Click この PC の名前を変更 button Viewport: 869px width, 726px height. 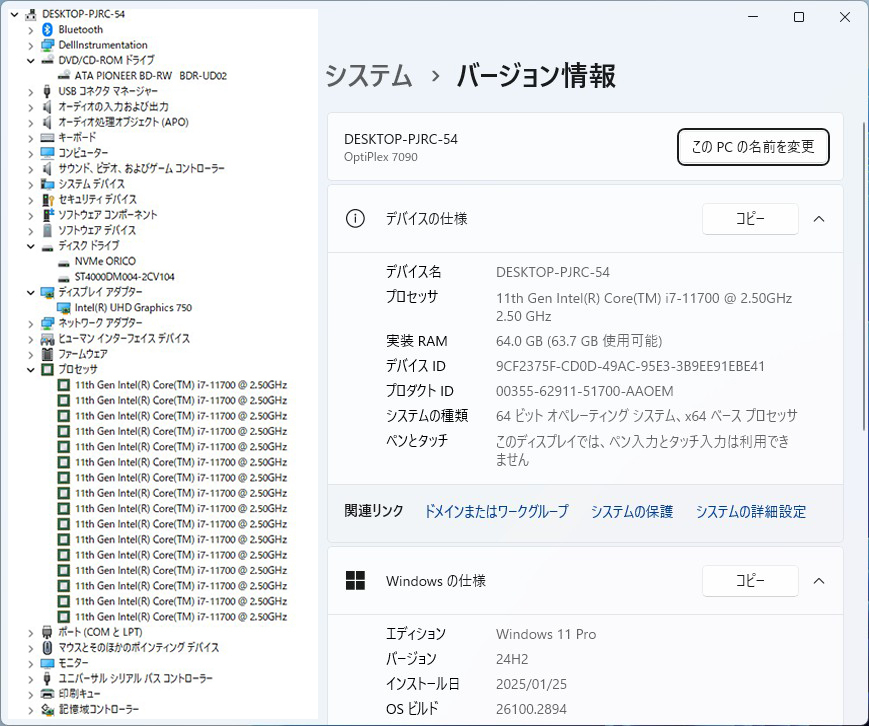point(753,147)
